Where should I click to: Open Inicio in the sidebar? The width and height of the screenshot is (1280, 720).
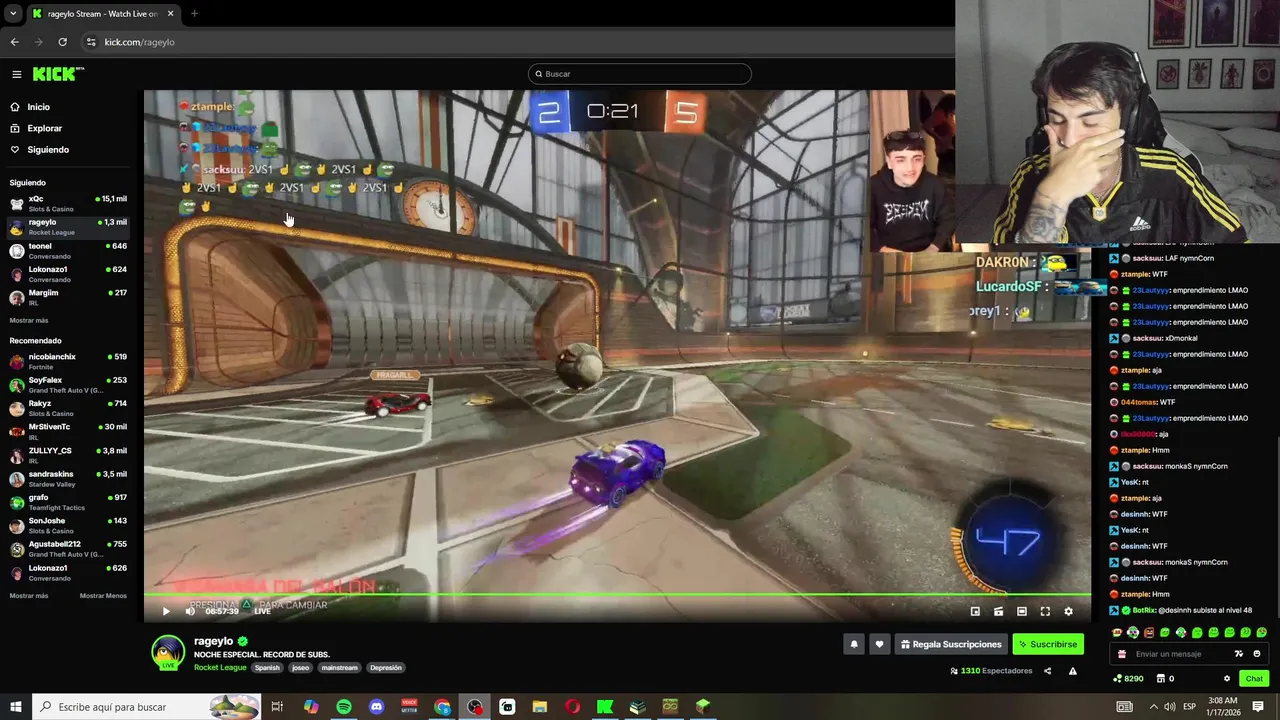pos(38,107)
